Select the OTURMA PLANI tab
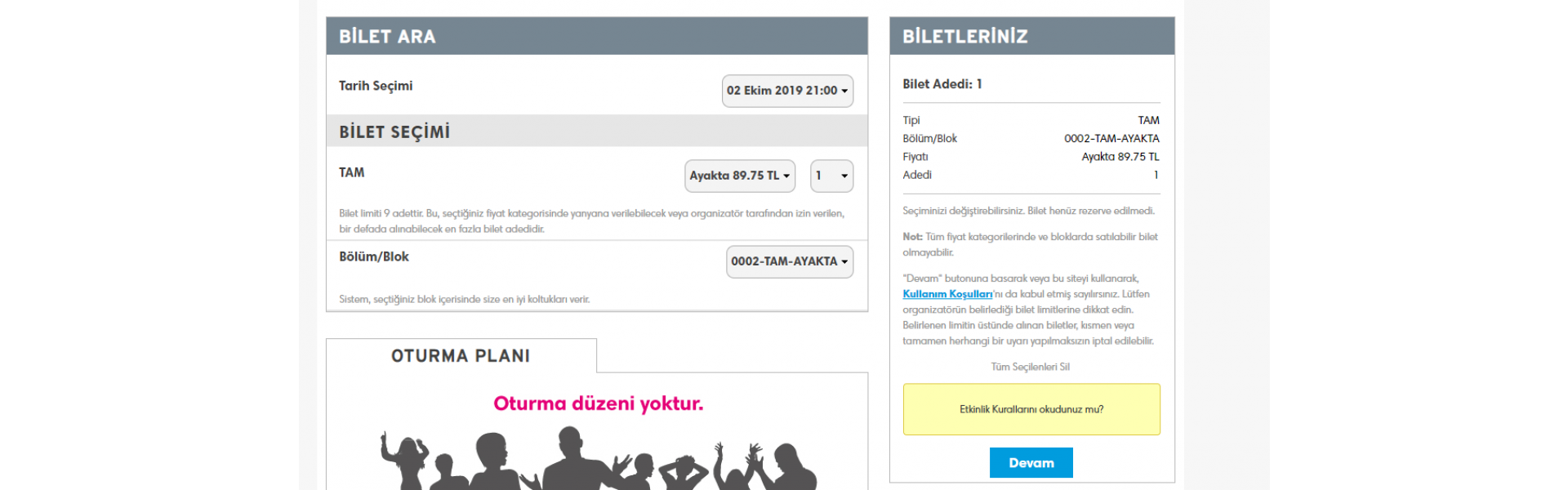 461,356
